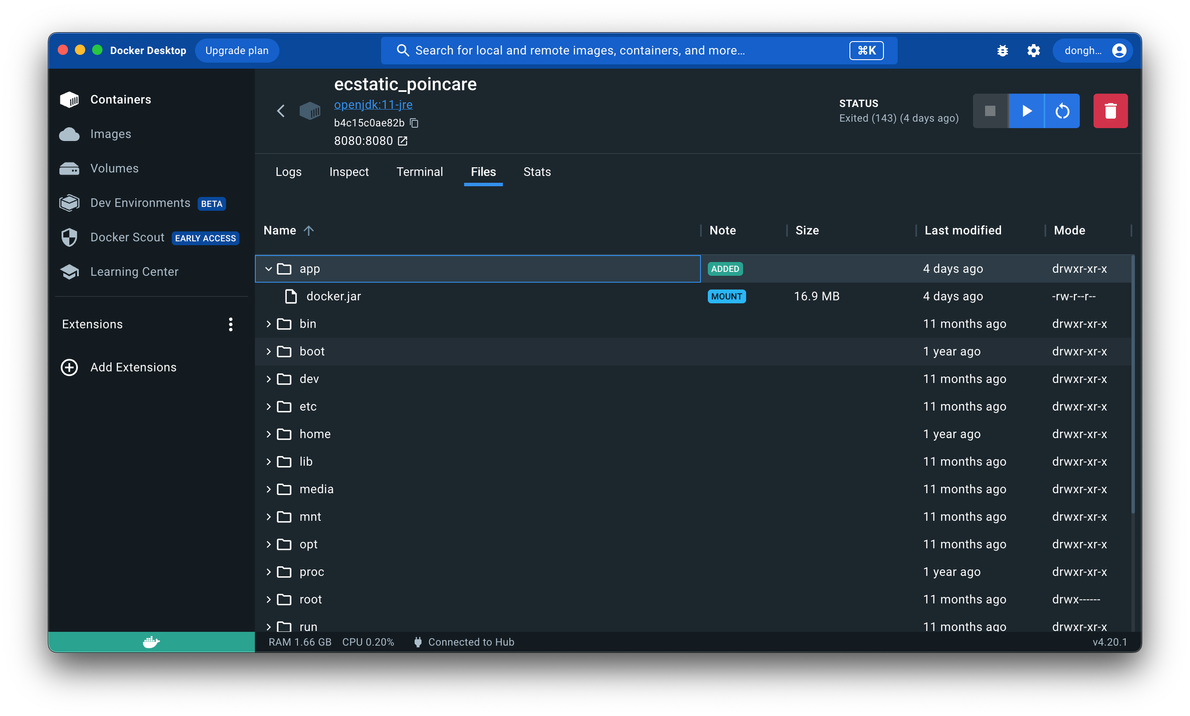Click the MOUNT badge on docker.jar
The width and height of the screenshot is (1190, 716).
pos(727,296)
